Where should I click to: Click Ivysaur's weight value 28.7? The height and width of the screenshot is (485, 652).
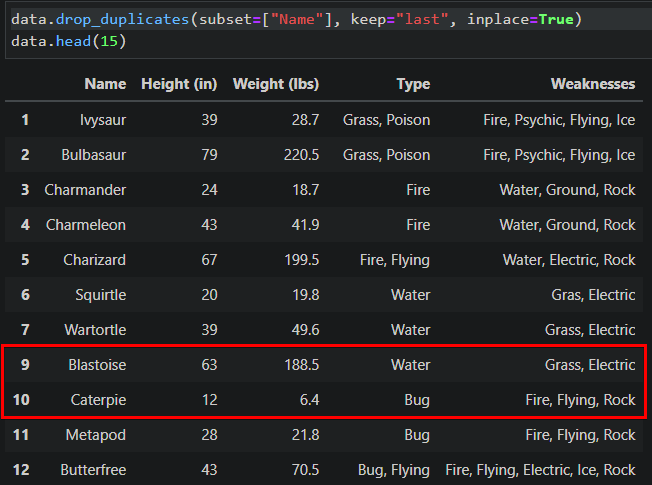(x=305, y=120)
